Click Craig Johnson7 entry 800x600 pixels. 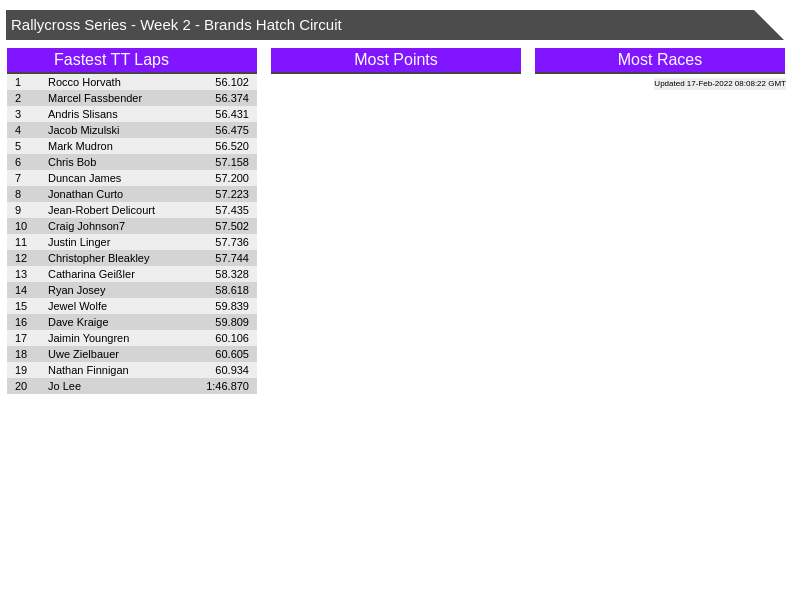pos(86,226)
